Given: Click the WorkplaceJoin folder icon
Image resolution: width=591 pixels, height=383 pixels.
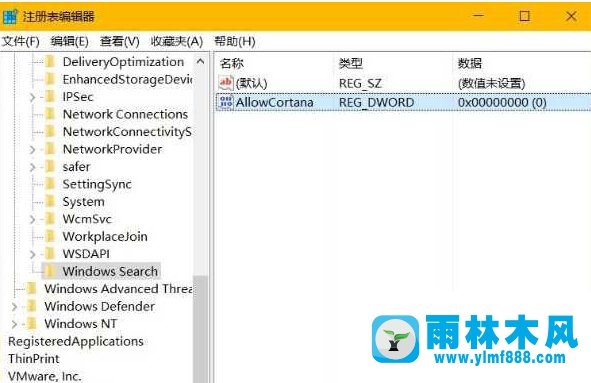Looking at the screenshot, I should (x=50, y=236).
